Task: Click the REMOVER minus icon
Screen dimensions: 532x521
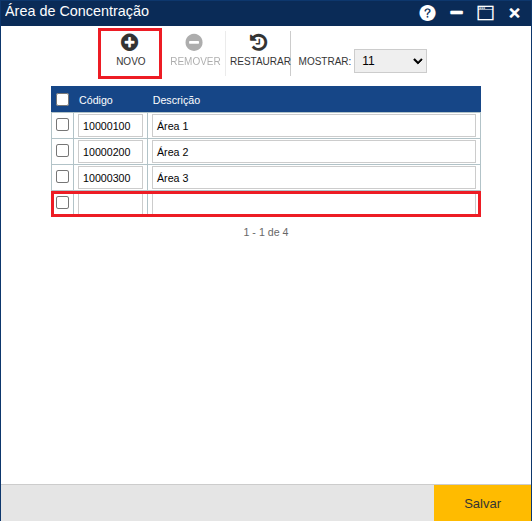Action: tap(194, 42)
